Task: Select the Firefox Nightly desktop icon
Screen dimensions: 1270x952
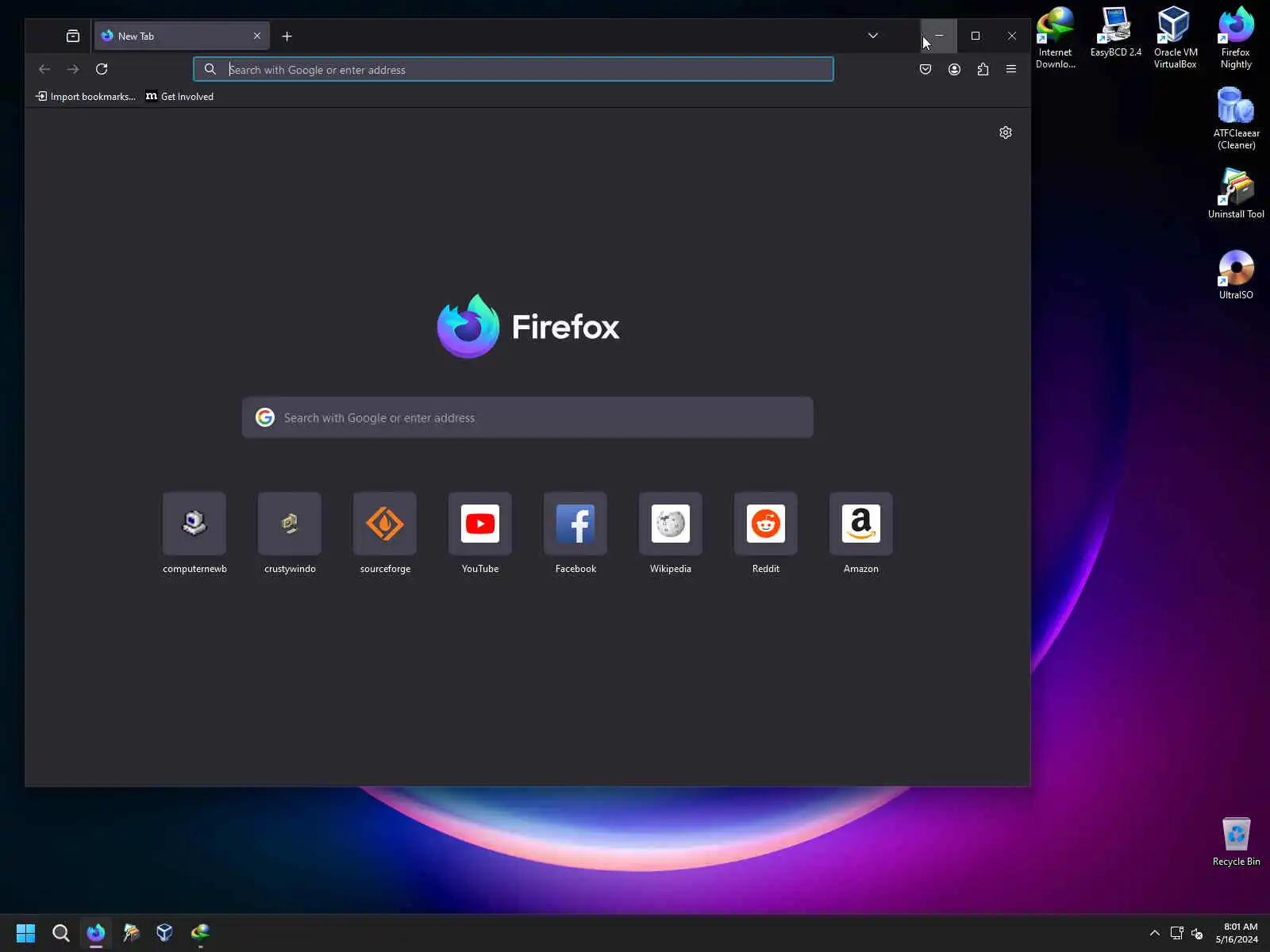Action: tap(1236, 38)
